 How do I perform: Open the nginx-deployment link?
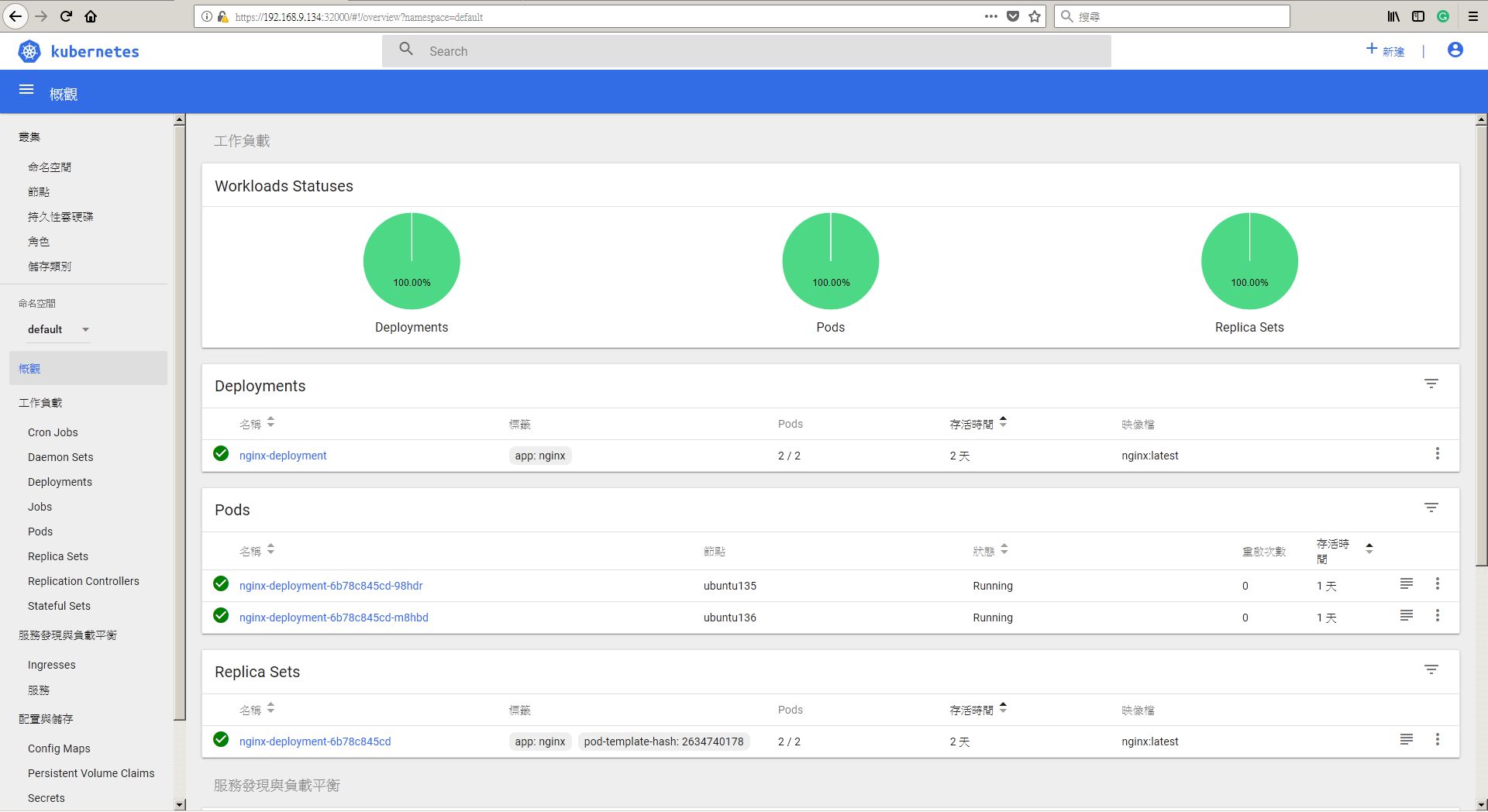coord(283,456)
